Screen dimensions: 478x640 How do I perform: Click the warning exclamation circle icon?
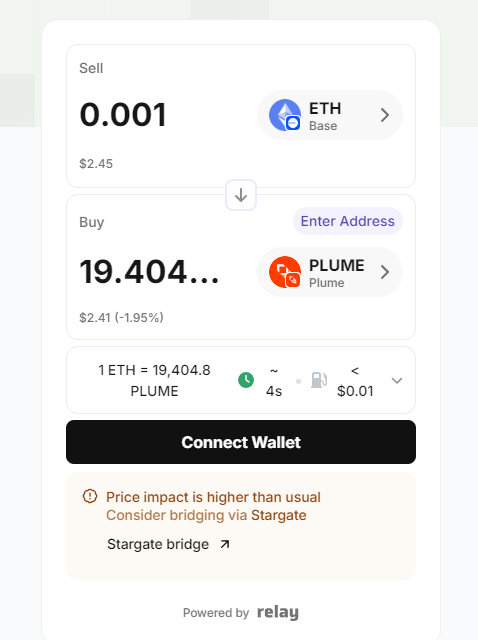[90, 496]
